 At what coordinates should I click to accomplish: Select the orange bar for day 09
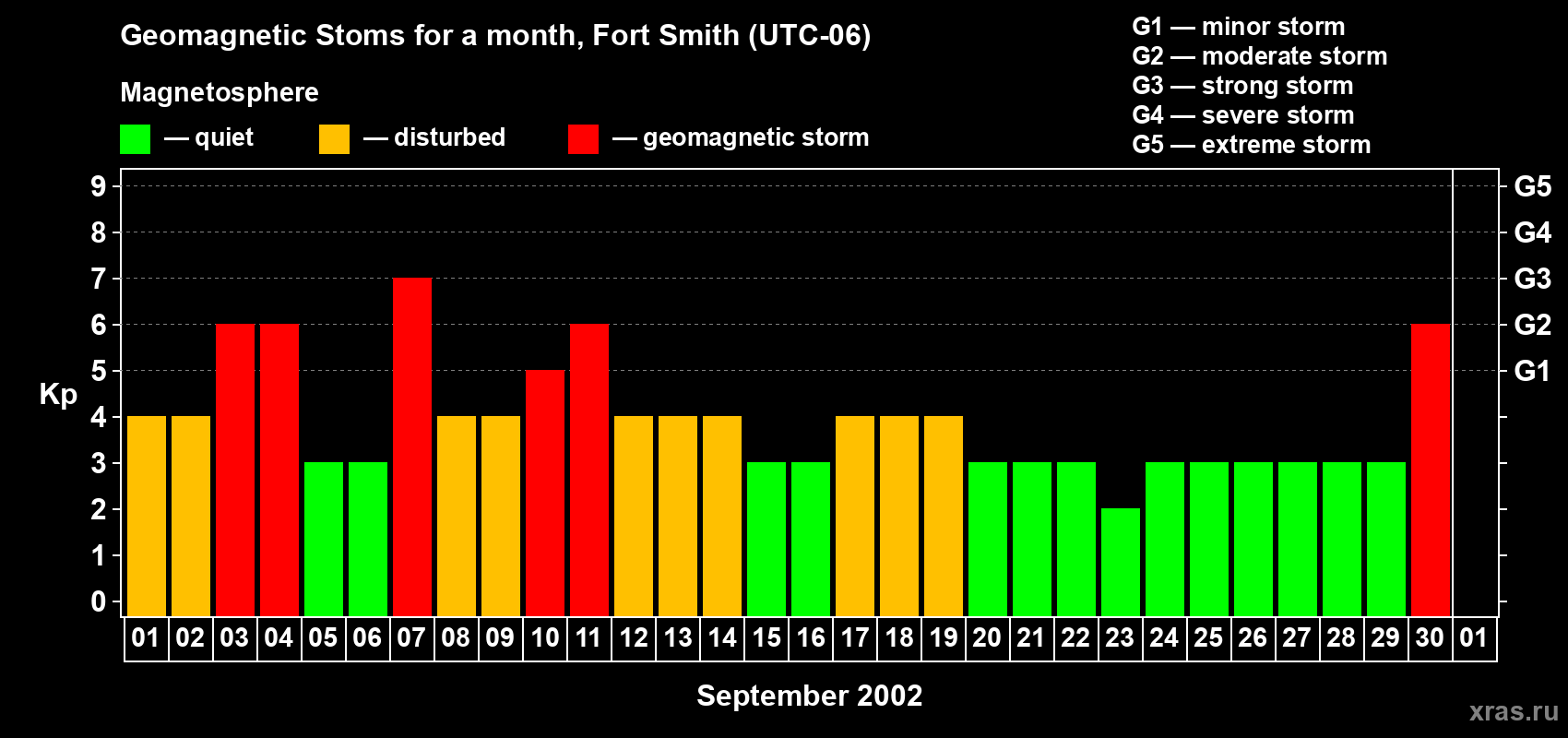click(501, 517)
